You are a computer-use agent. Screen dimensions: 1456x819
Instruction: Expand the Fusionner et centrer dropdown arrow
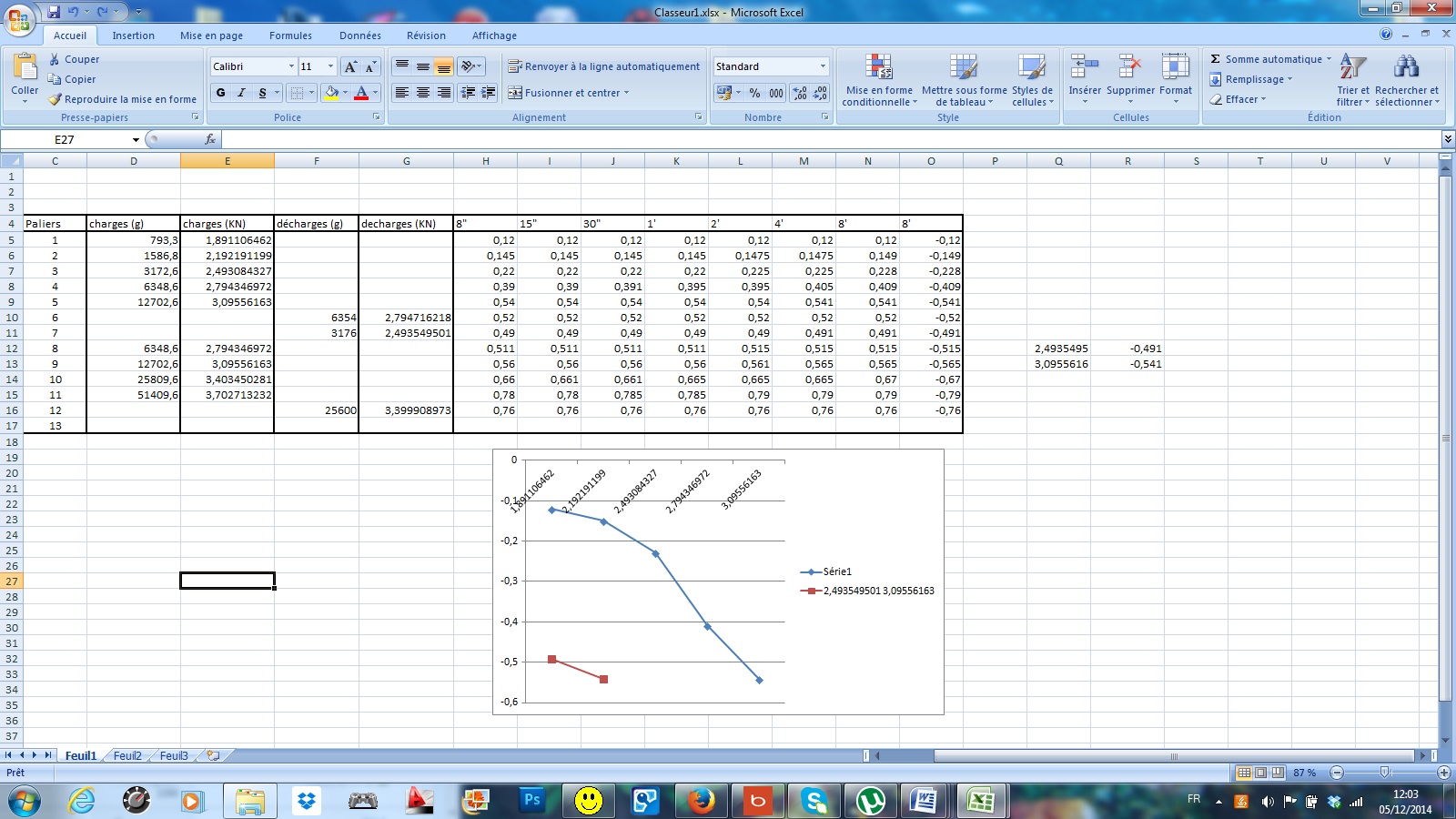coord(626,93)
